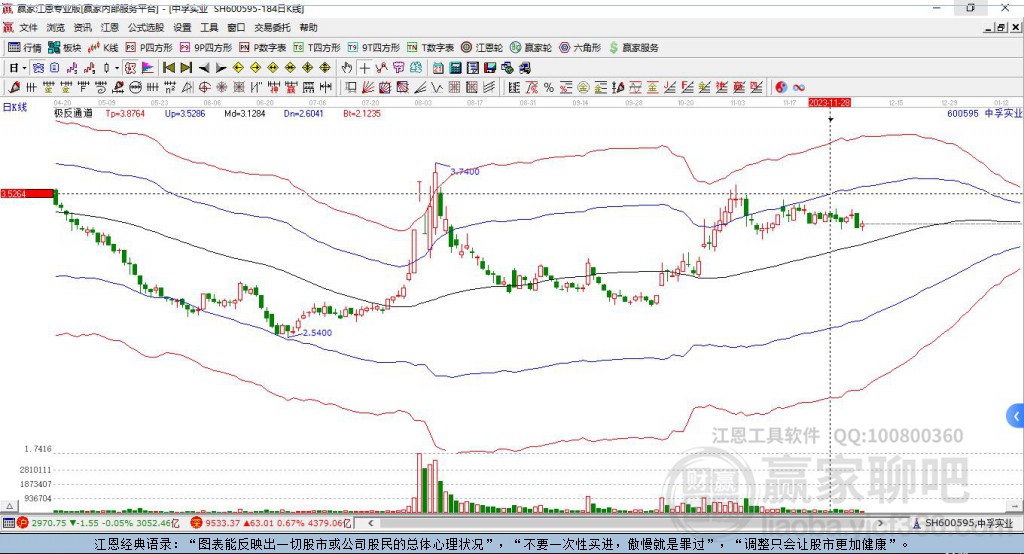Click the red crosshair circle target tool
Image resolution: width=1024 pixels, height=554 pixels.
click(204, 87)
